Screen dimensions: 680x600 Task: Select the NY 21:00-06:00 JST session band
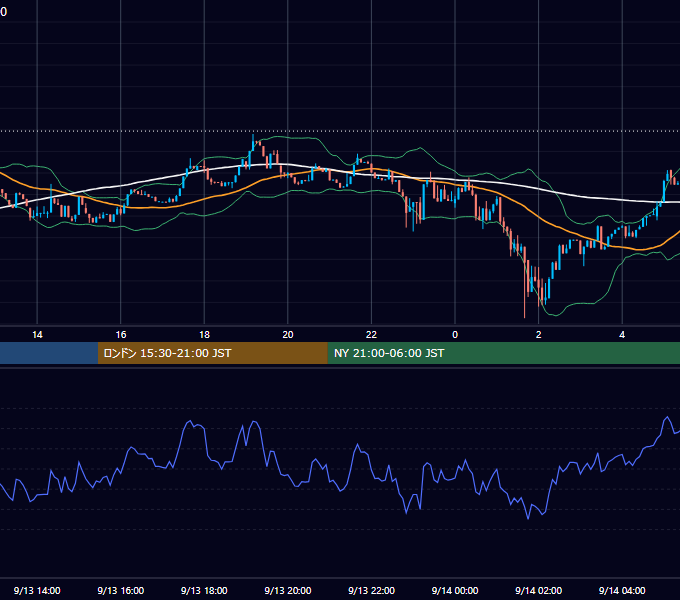[x=503, y=353]
